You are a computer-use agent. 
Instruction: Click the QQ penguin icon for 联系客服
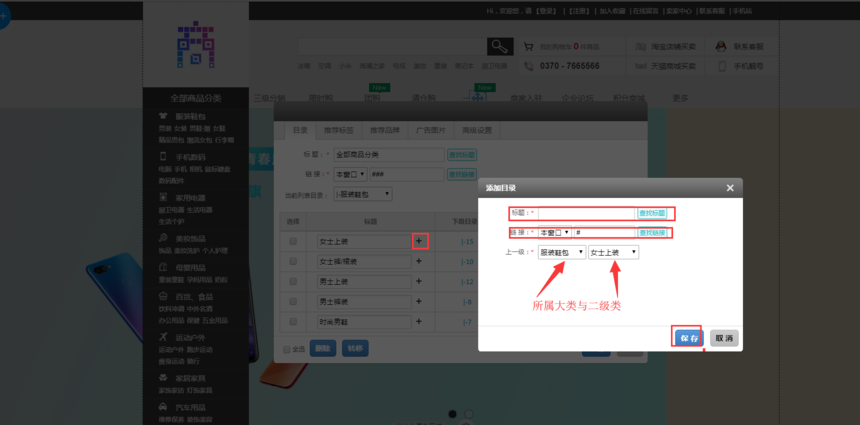point(721,47)
